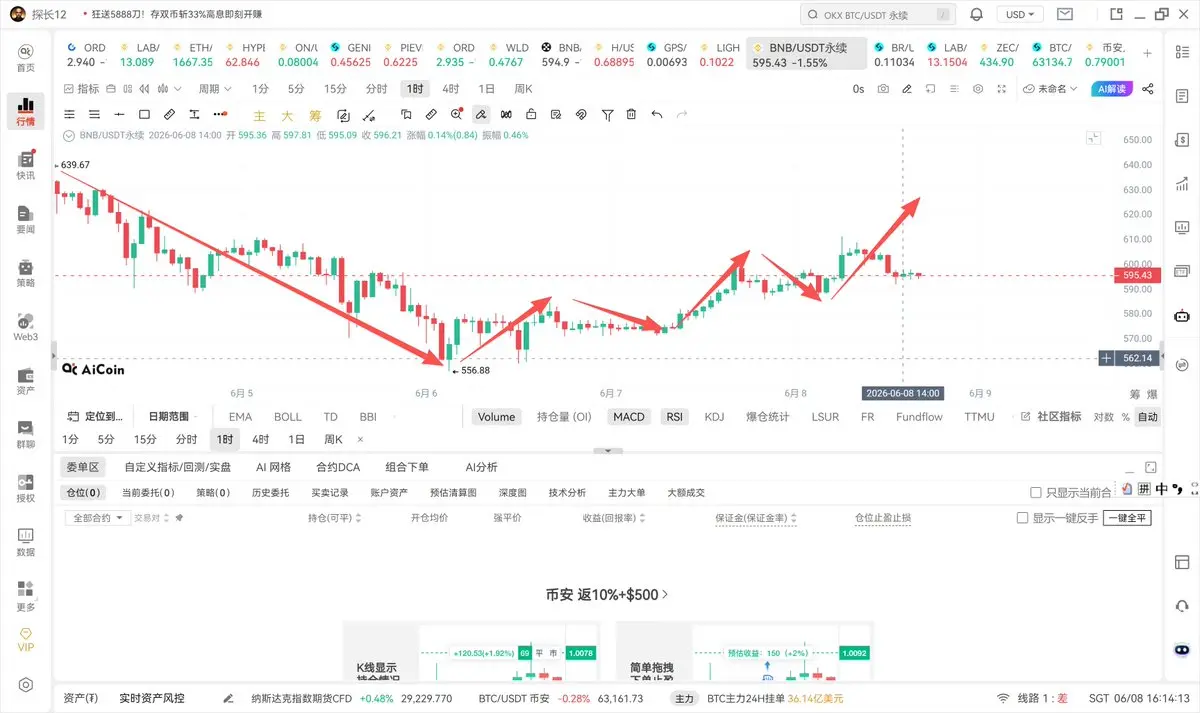Click the 对数 log scale option

(x=1103, y=417)
